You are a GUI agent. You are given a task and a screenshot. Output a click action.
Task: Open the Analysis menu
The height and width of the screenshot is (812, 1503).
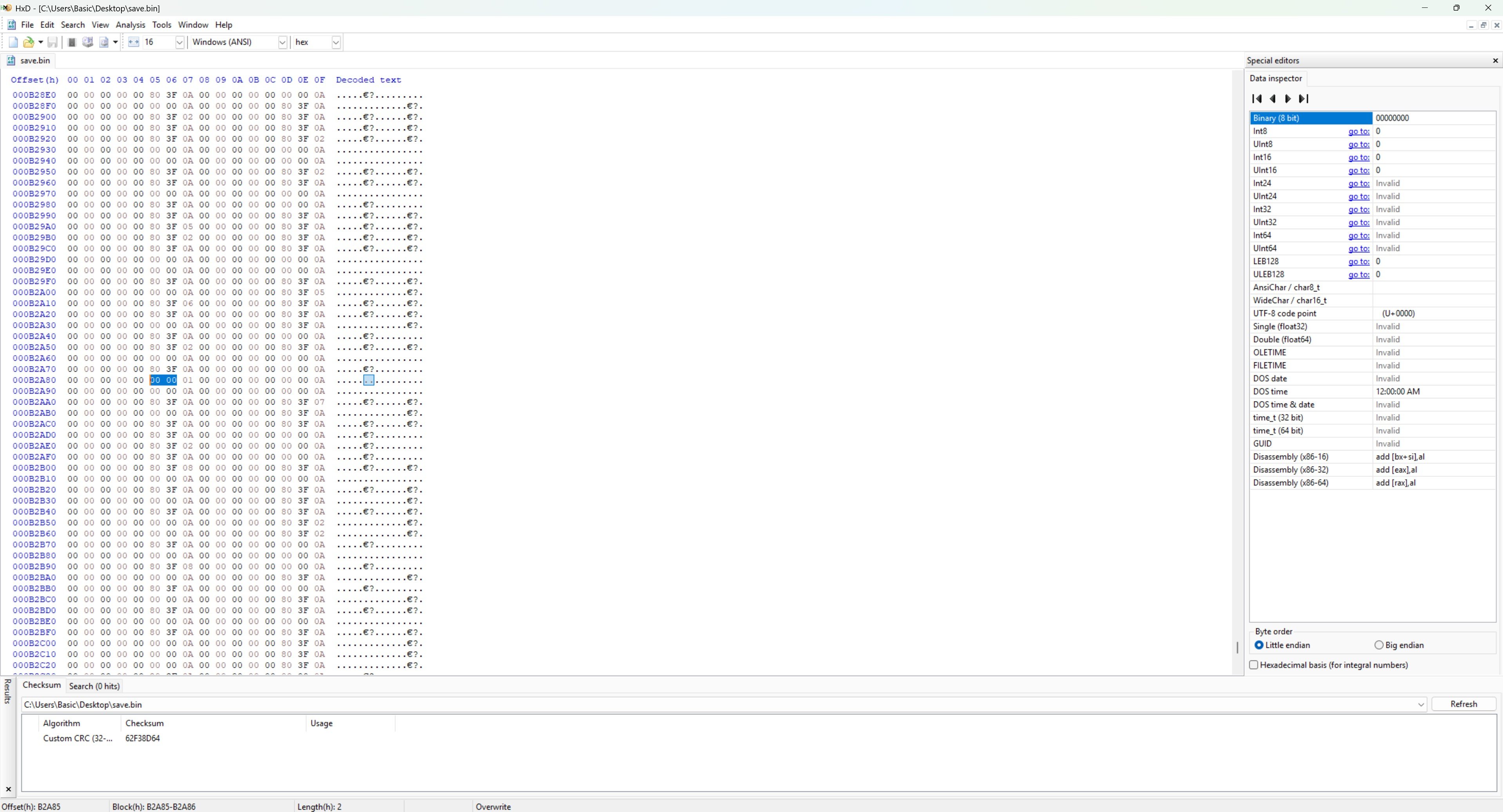point(131,25)
